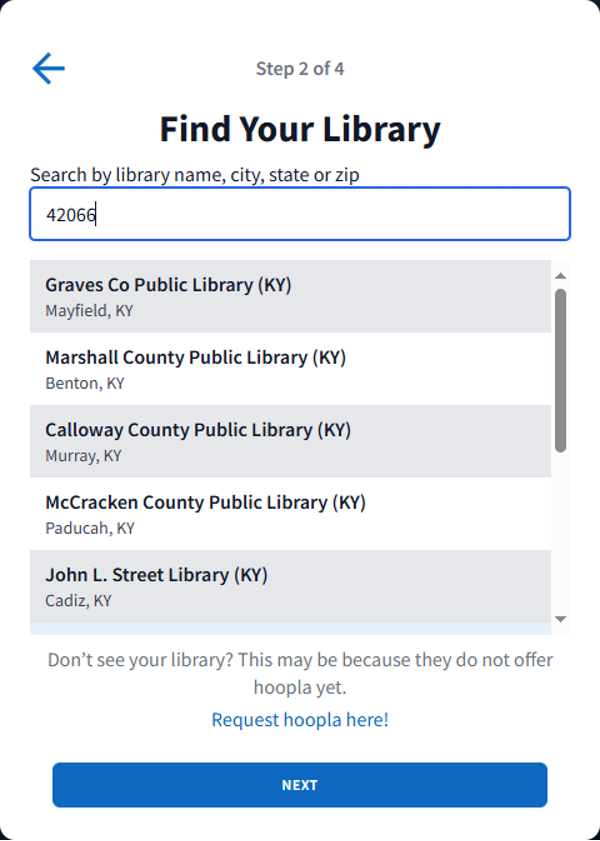
Task: Click the scroll up arrow of the library list
Action: coord(560,275)
